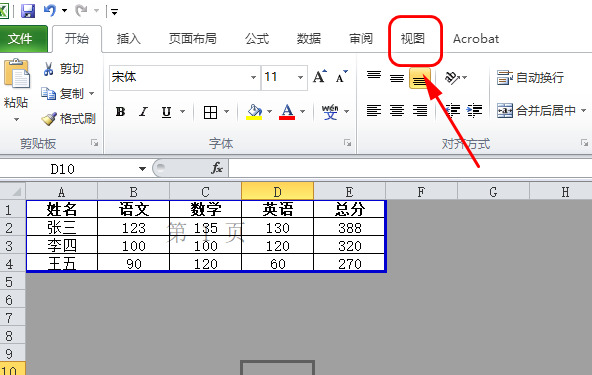This screenshot has height=375, width=592.
Task: Toggle bottom vertical alignment
Action: 419,77
